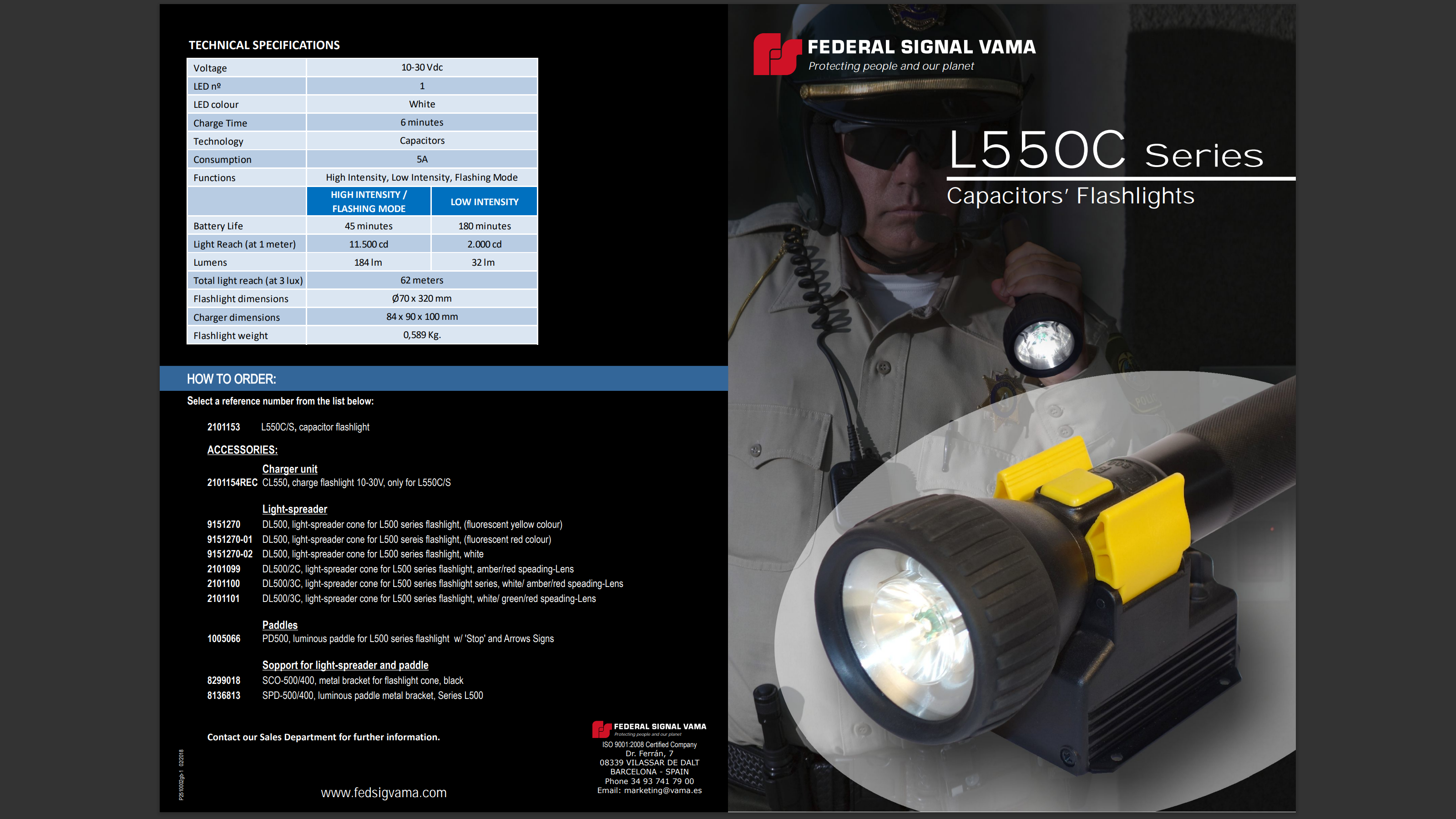Select the 0,589 Kg. weight value
Screen dimensions: 1456x819
pyautogui.click(x=422, y=334)
